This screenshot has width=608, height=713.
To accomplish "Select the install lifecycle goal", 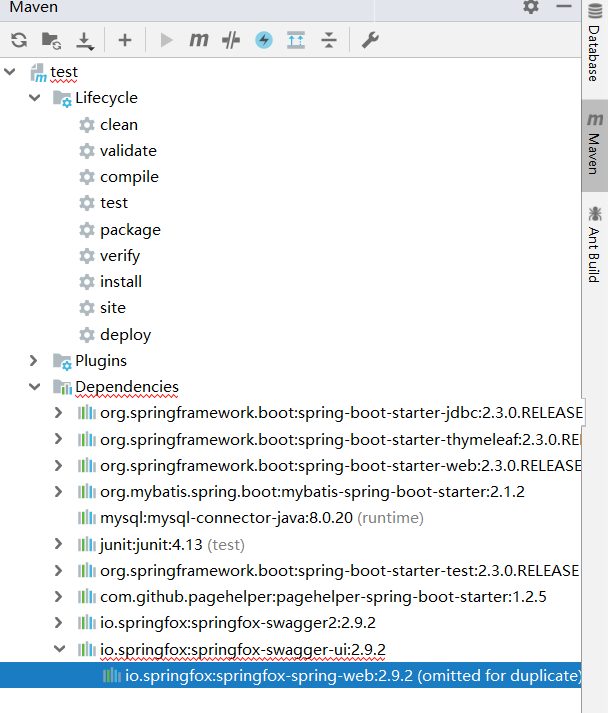I will [x=121, y=282].
